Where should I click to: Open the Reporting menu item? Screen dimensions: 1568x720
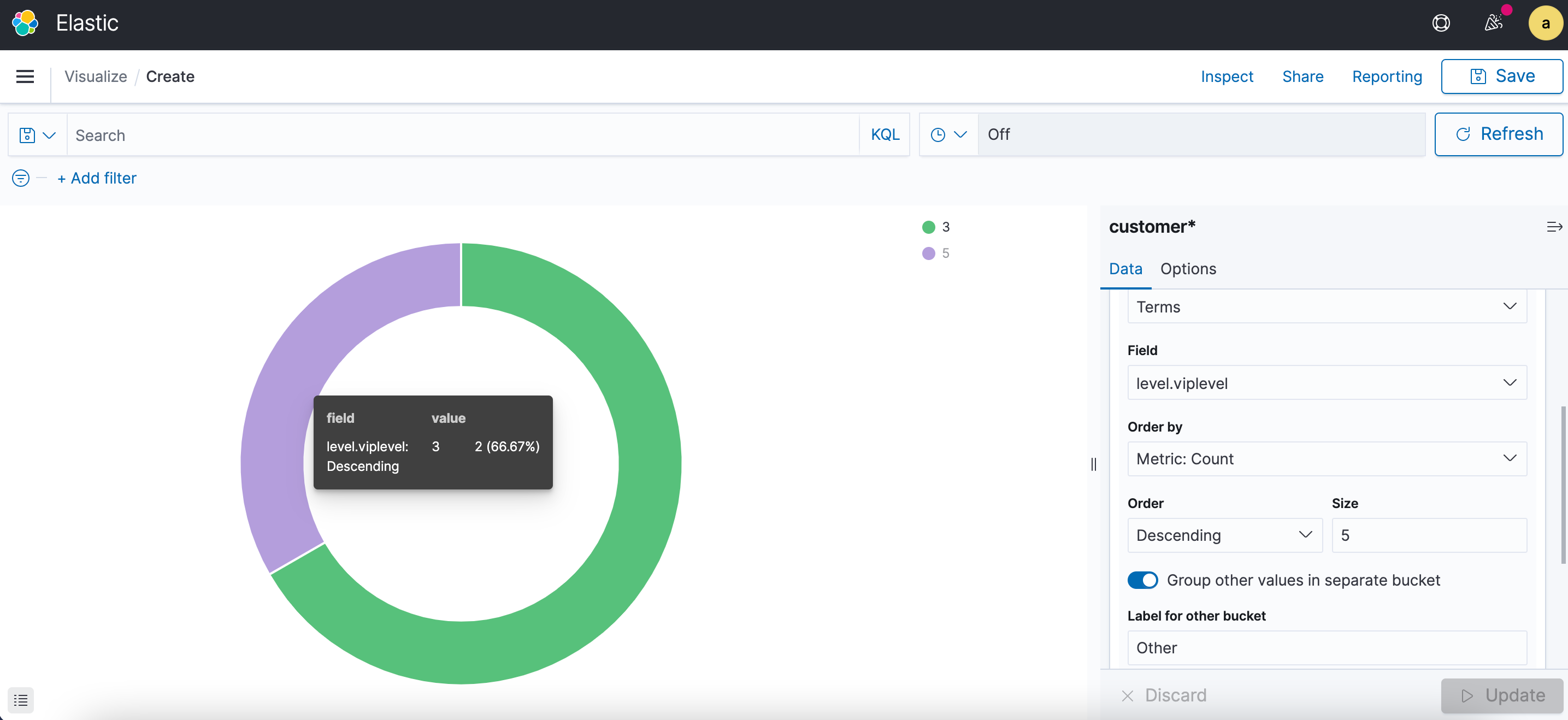[x=1387, y=76]
